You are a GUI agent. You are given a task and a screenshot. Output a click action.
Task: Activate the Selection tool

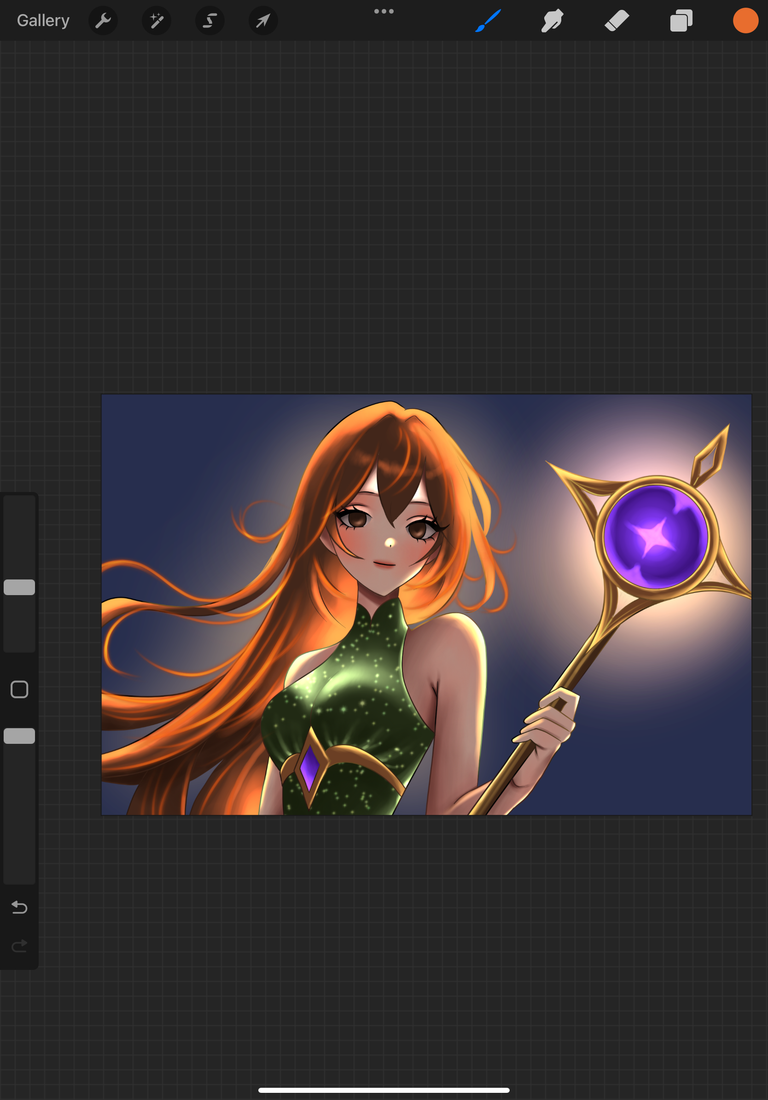[210, 20]
